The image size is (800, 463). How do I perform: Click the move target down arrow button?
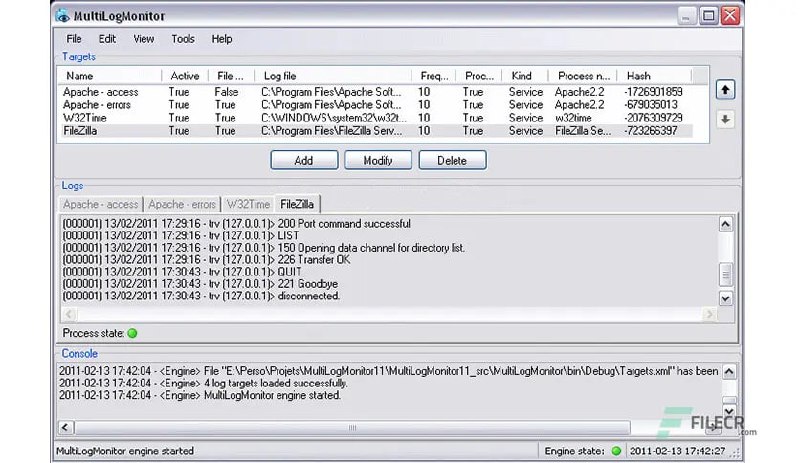pyautogui.click(x=726, y=118)
